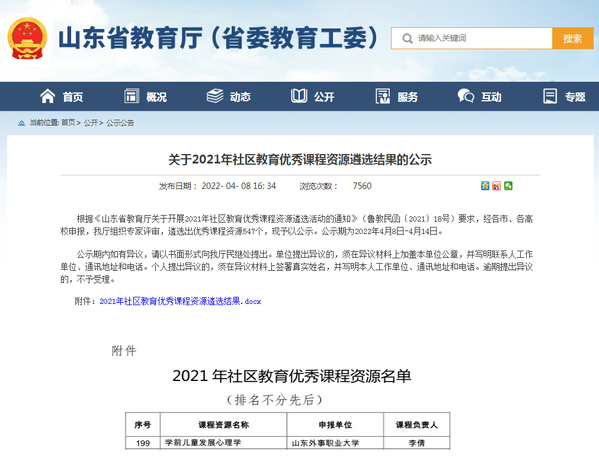Open the 动态 navigation menu
Image resolution: width=599 pixels, height=458 pixels.
pos(240,97)
